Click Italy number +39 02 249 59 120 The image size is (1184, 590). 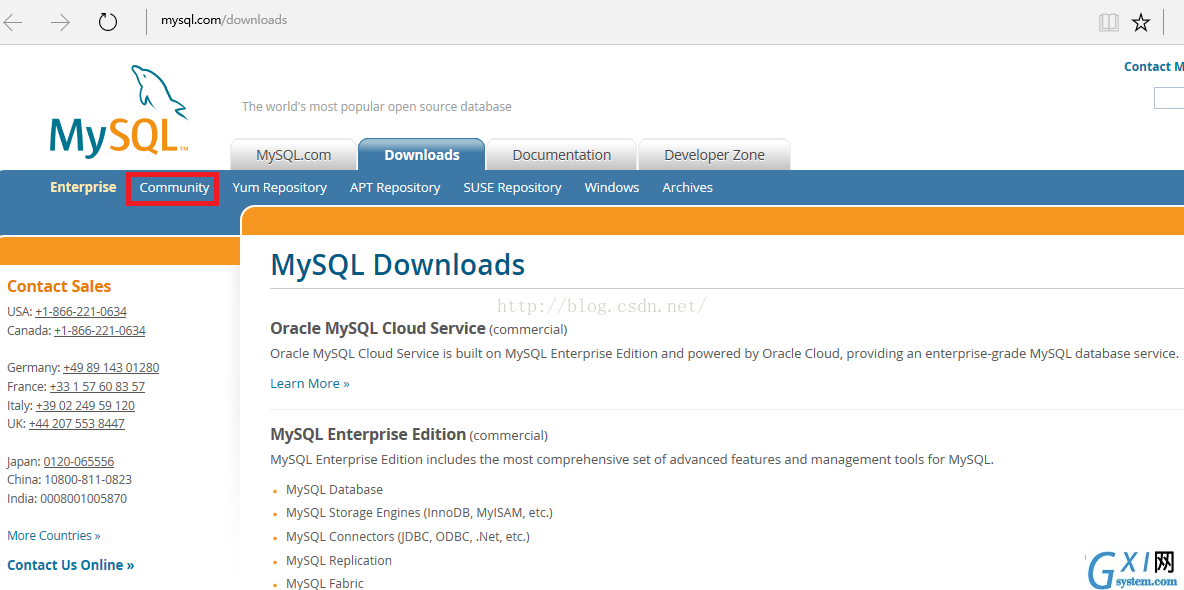click(x=85, y=406)
